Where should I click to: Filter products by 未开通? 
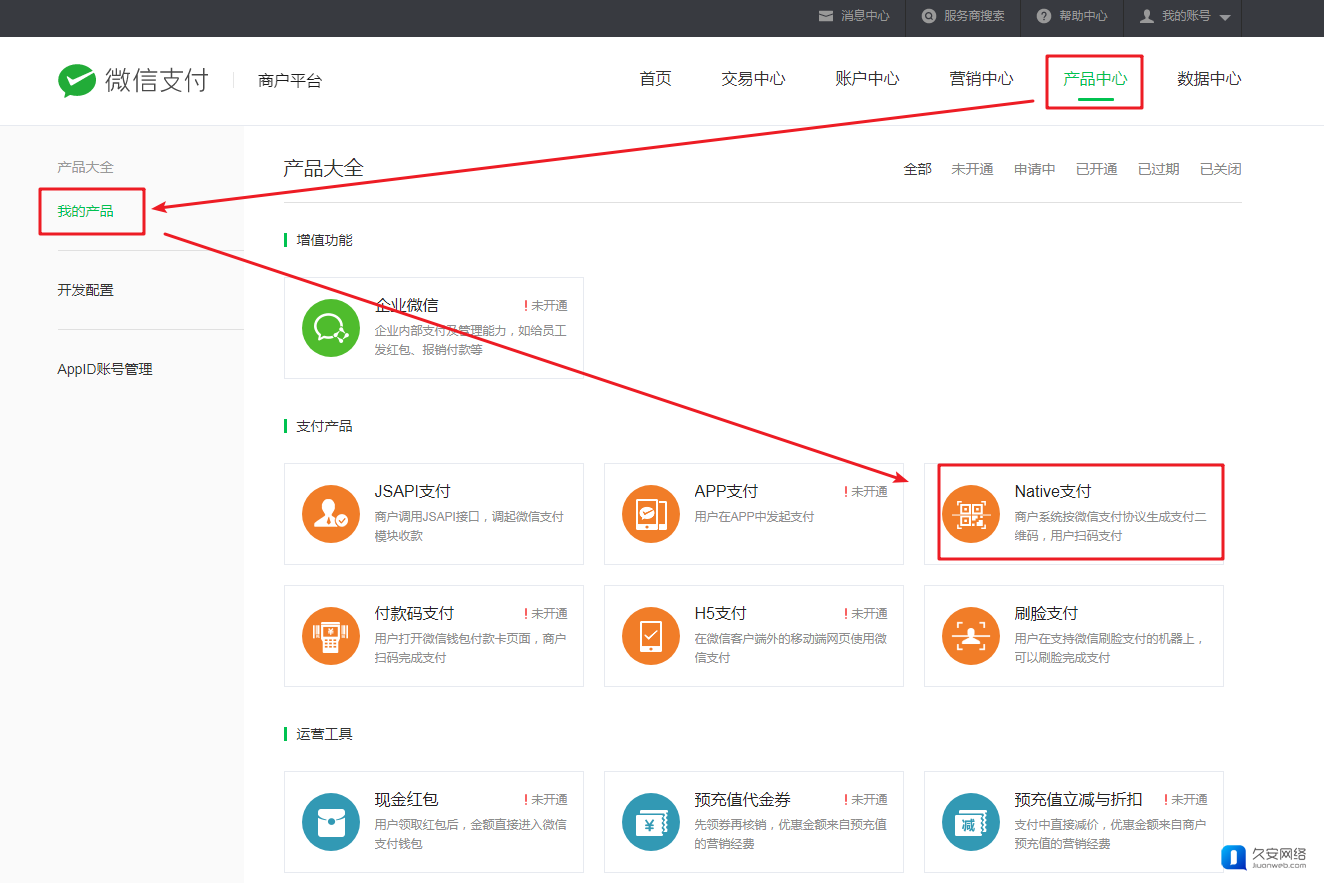coord(972,169)
